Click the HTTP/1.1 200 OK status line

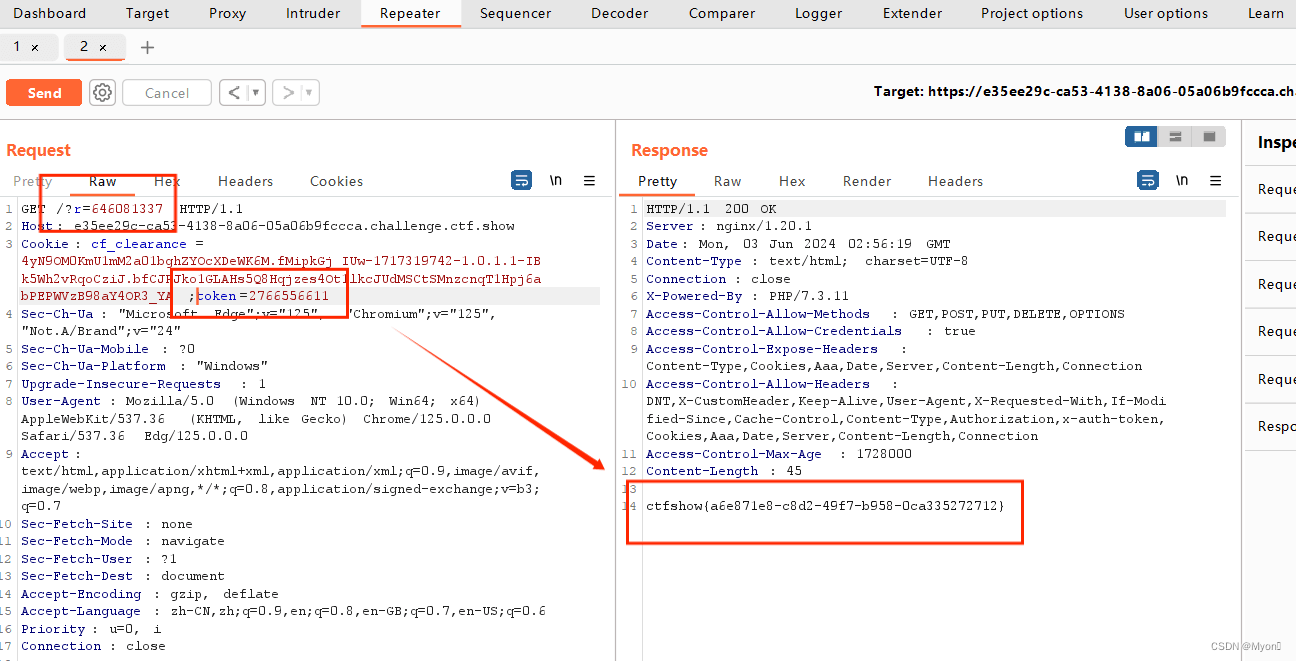pyautogui.click(x=711, y=209)
